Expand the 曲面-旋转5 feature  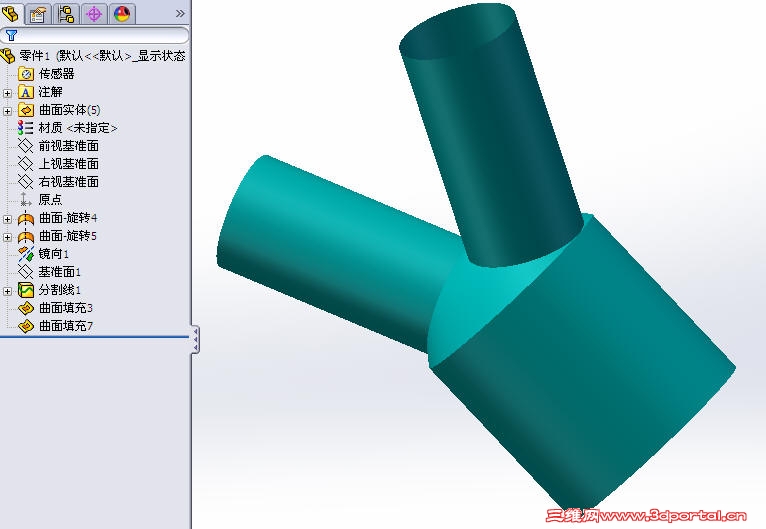pyautogui.click(x=7, y=237)
